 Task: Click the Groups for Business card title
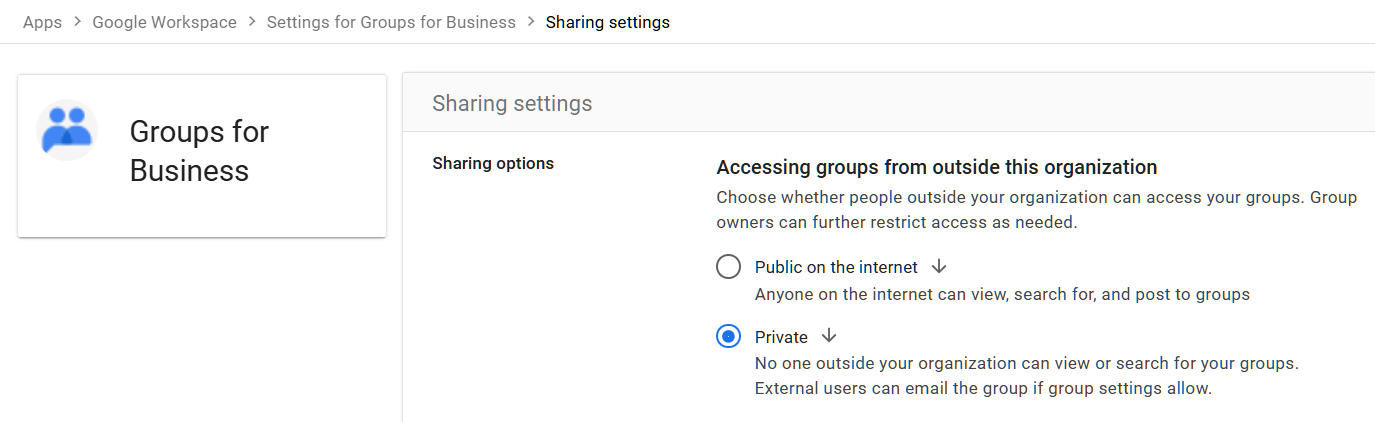[x=200, y=151]
